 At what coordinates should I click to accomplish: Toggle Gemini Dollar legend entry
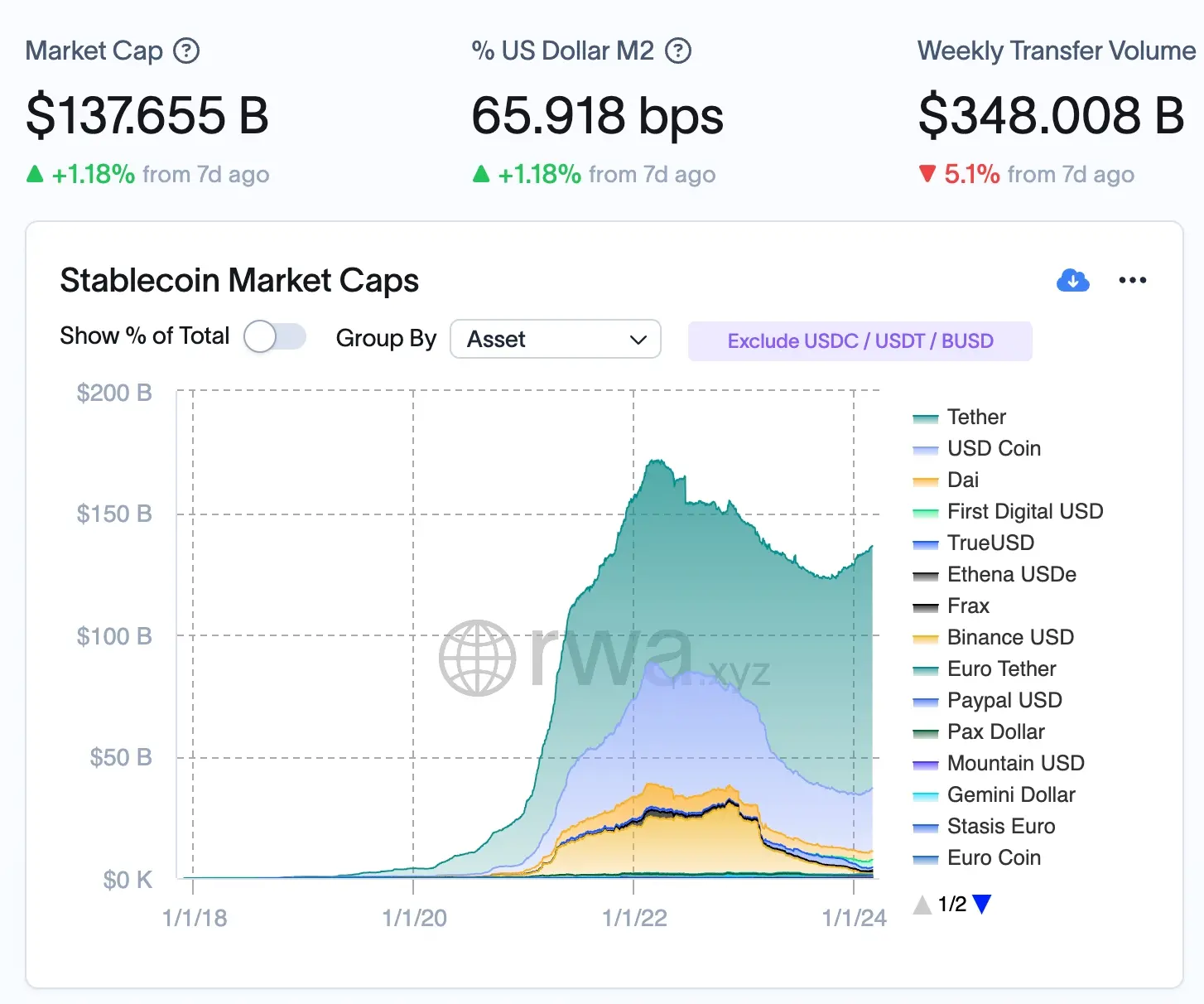point(994,794)
